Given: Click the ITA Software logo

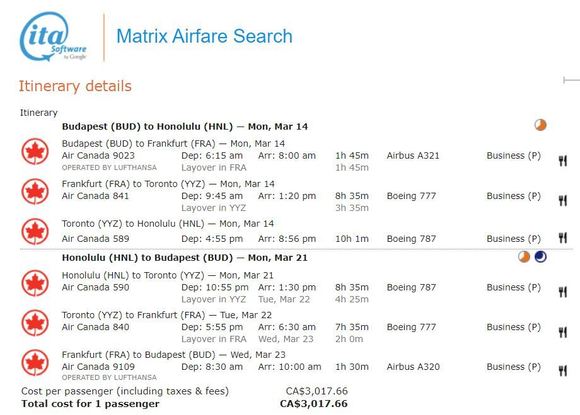Looking at the screenshot, I should click(53, 37).
